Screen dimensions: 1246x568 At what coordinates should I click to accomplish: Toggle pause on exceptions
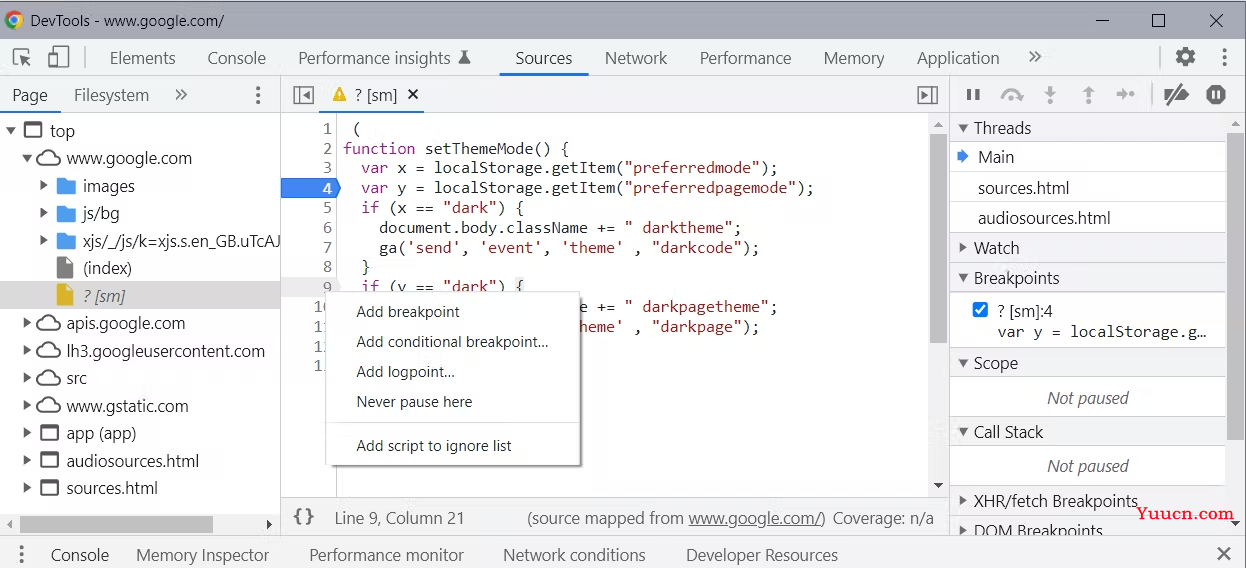[1216, 95]
